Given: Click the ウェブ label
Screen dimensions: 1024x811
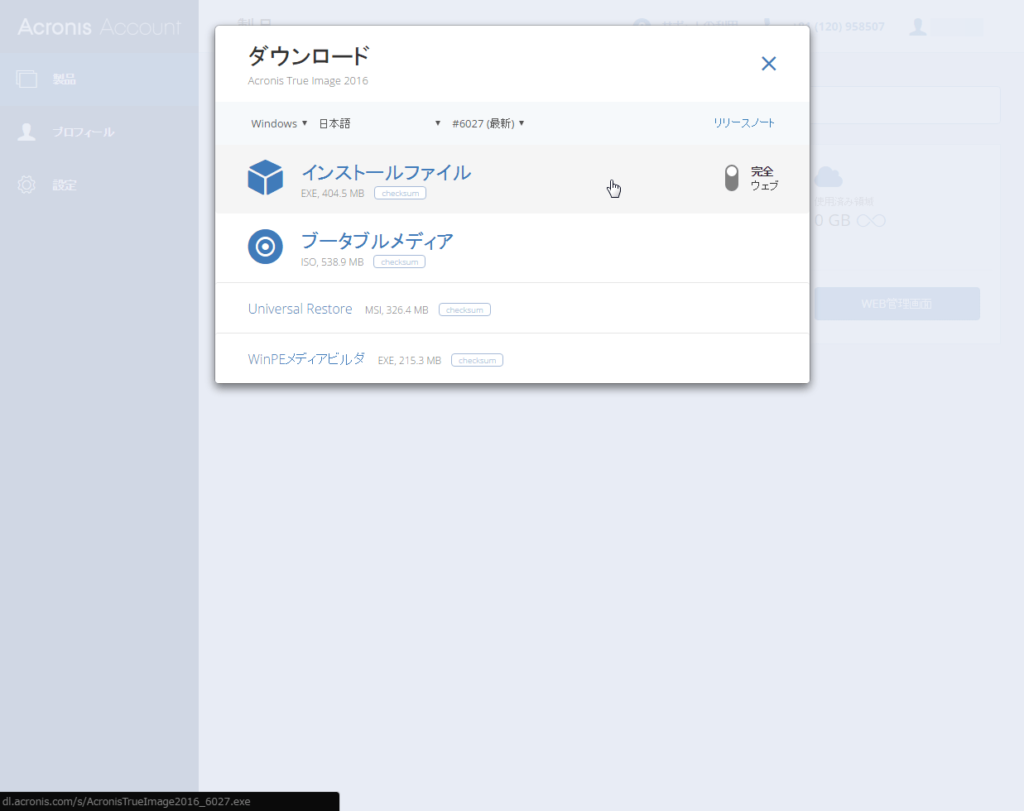Looking at the screenshot, I should (764, 185).
